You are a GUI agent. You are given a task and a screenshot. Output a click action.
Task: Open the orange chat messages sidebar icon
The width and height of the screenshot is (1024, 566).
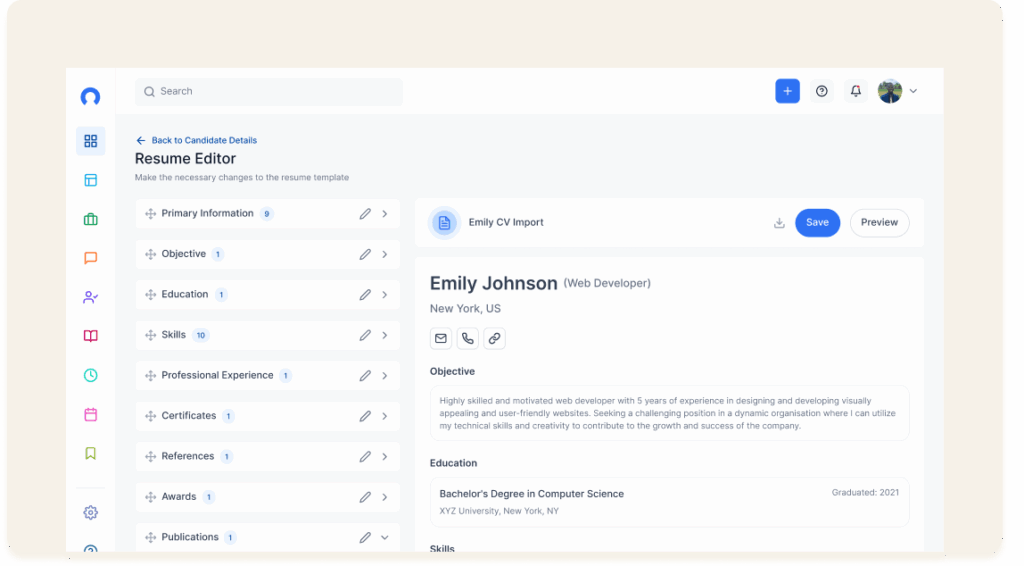click(x=91, y=258)
